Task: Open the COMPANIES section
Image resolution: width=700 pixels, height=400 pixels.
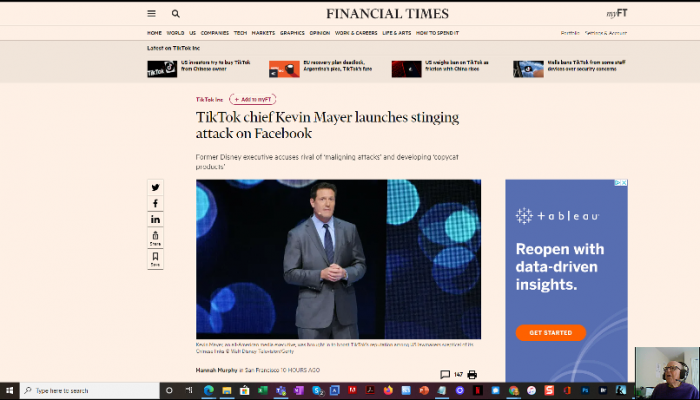Action: (x=215, y=33)
